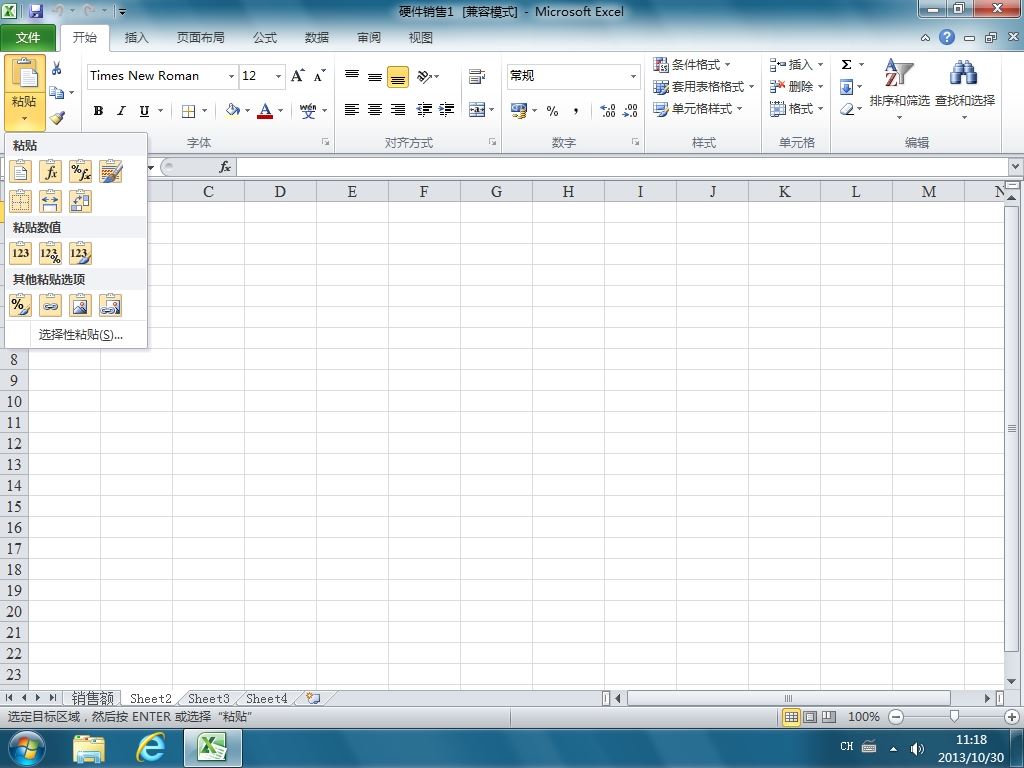Toggle align text left

(352, 110)
